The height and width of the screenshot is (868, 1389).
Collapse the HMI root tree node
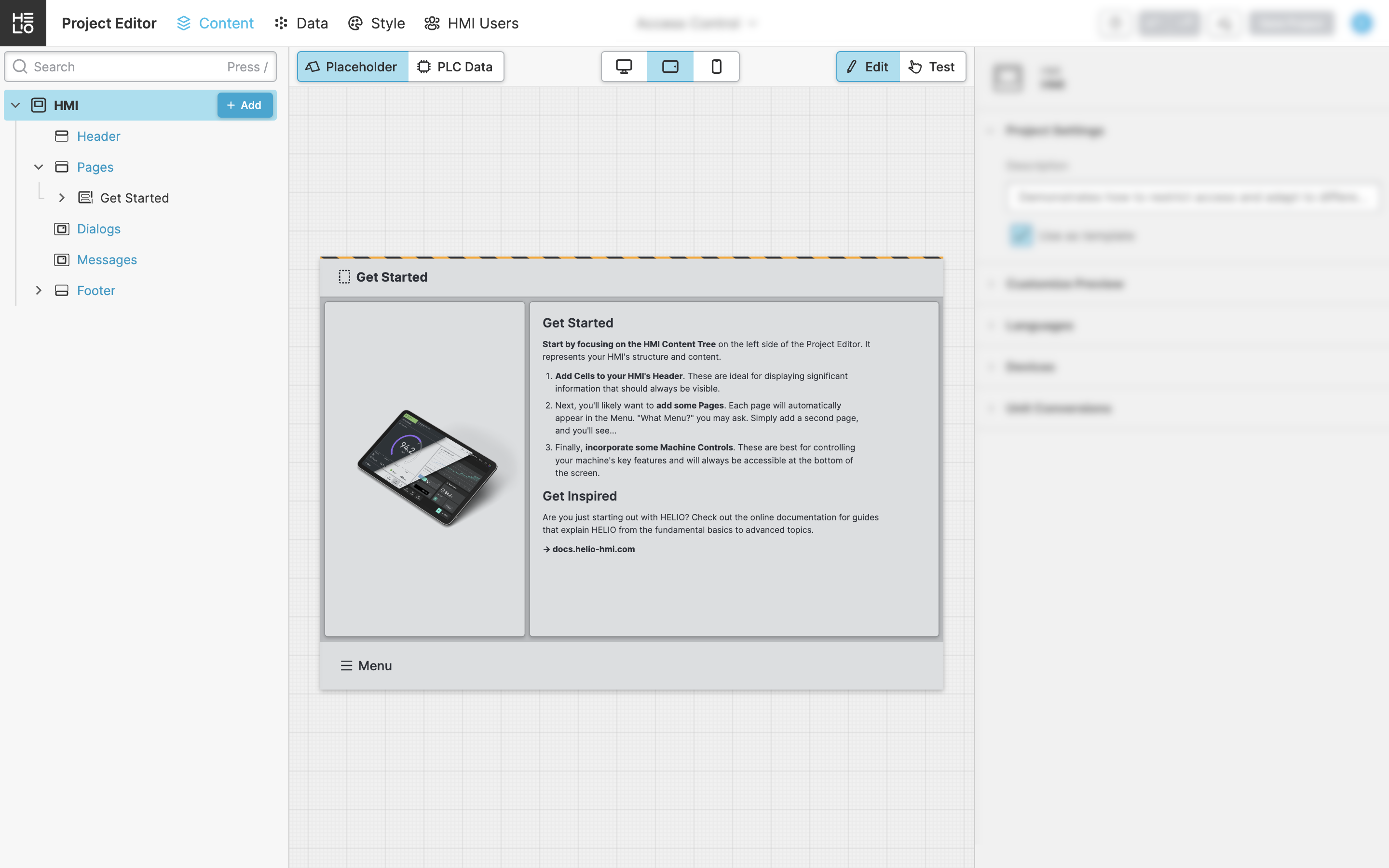coord(15,105)
